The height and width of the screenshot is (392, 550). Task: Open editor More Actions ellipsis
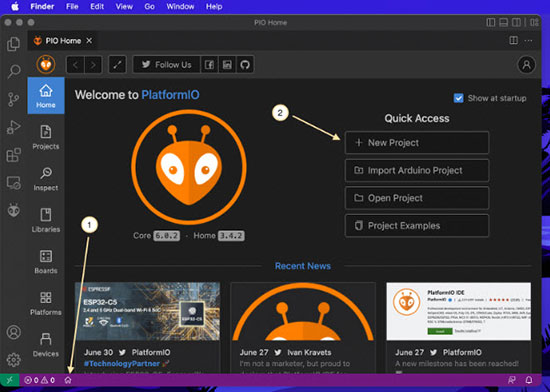[x=528, y=41]
